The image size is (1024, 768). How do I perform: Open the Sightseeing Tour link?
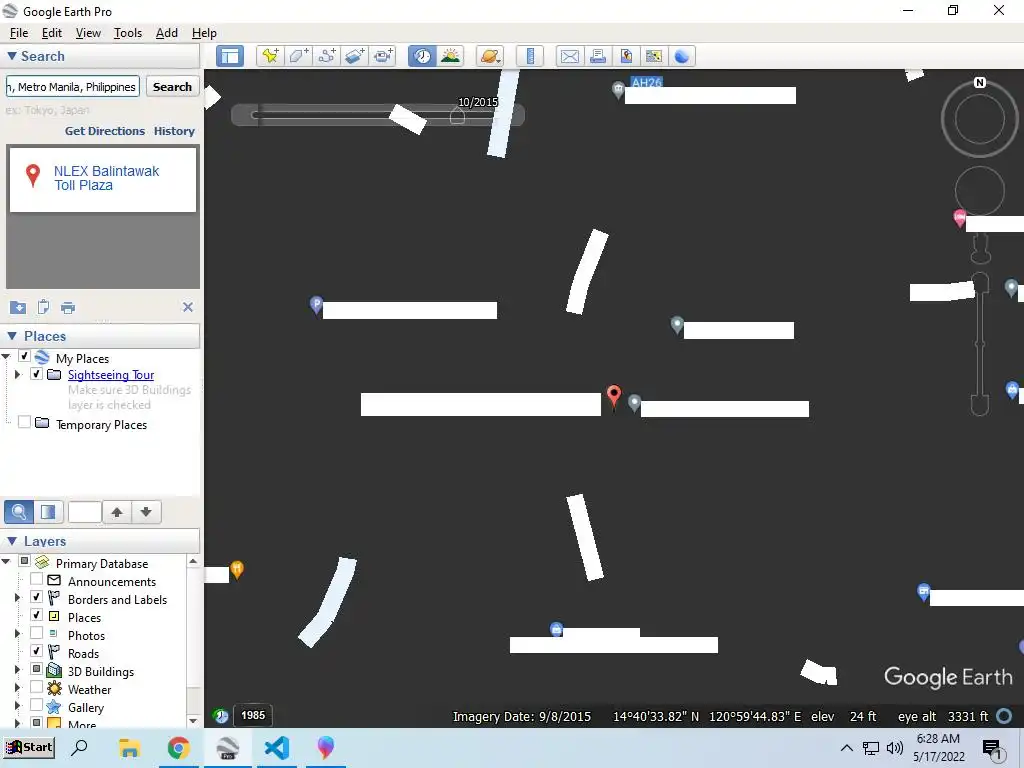(x=111, y=375)
